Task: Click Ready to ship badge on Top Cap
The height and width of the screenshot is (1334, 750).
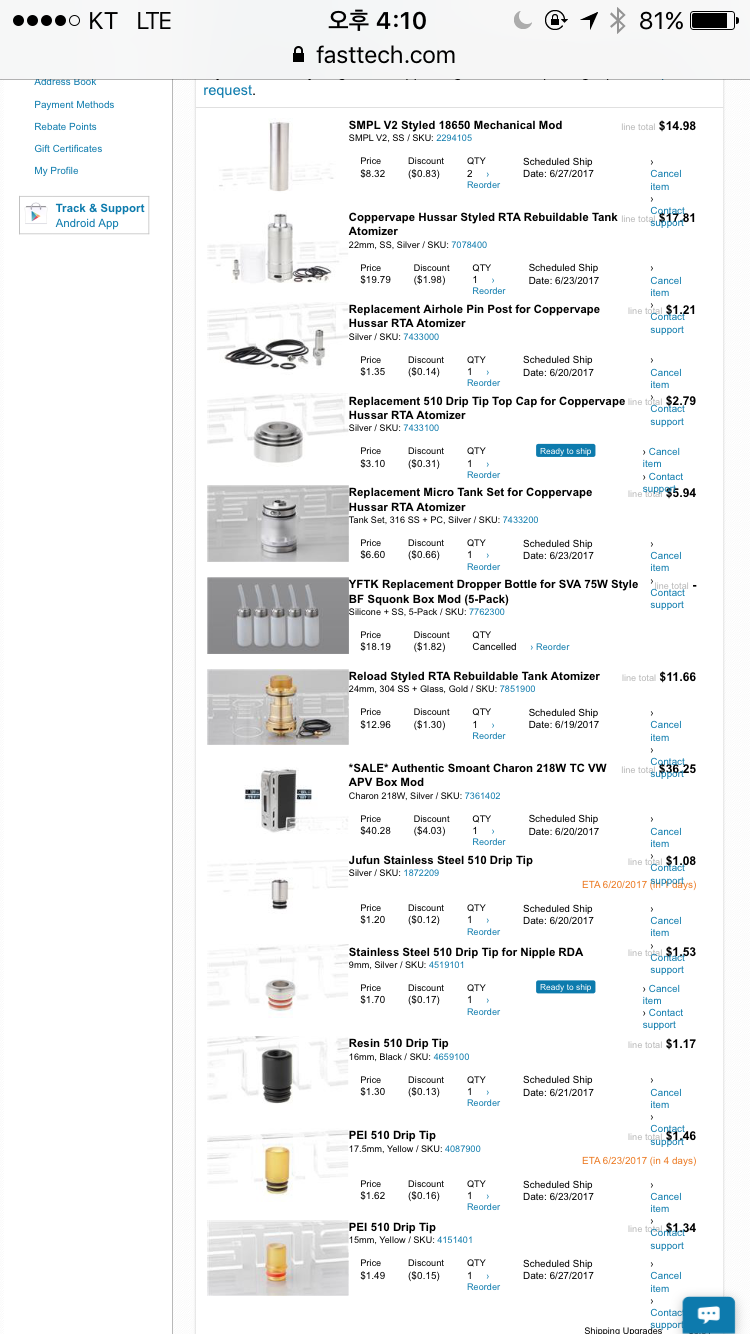Action: click(x=566, y=451)
